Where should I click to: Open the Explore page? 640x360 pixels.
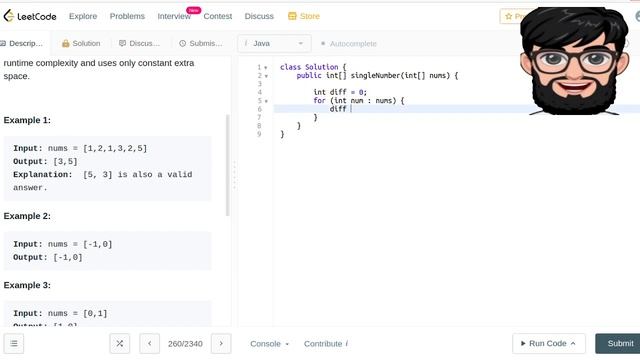coord(83,16)
